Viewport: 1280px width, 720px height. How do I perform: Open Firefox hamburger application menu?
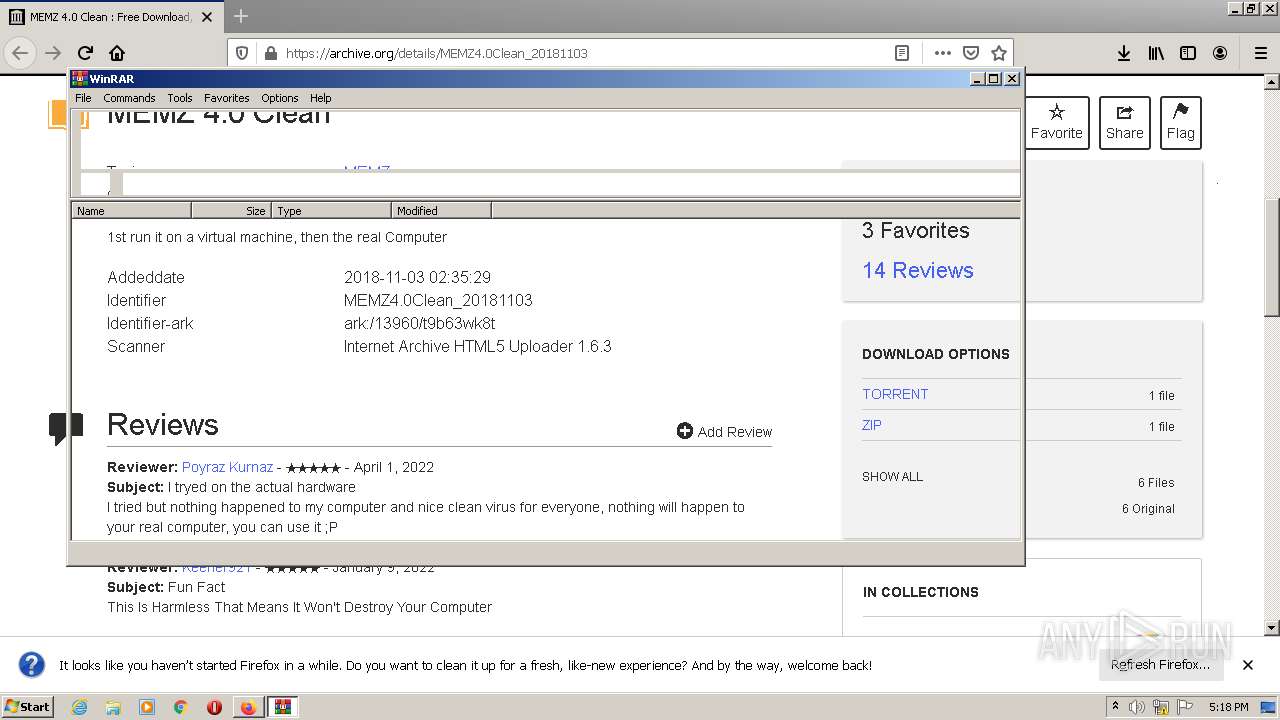tap(1260, 53)
